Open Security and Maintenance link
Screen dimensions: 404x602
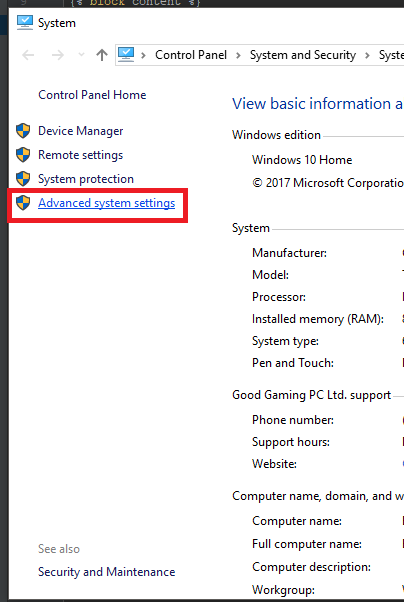click(107, 572)
